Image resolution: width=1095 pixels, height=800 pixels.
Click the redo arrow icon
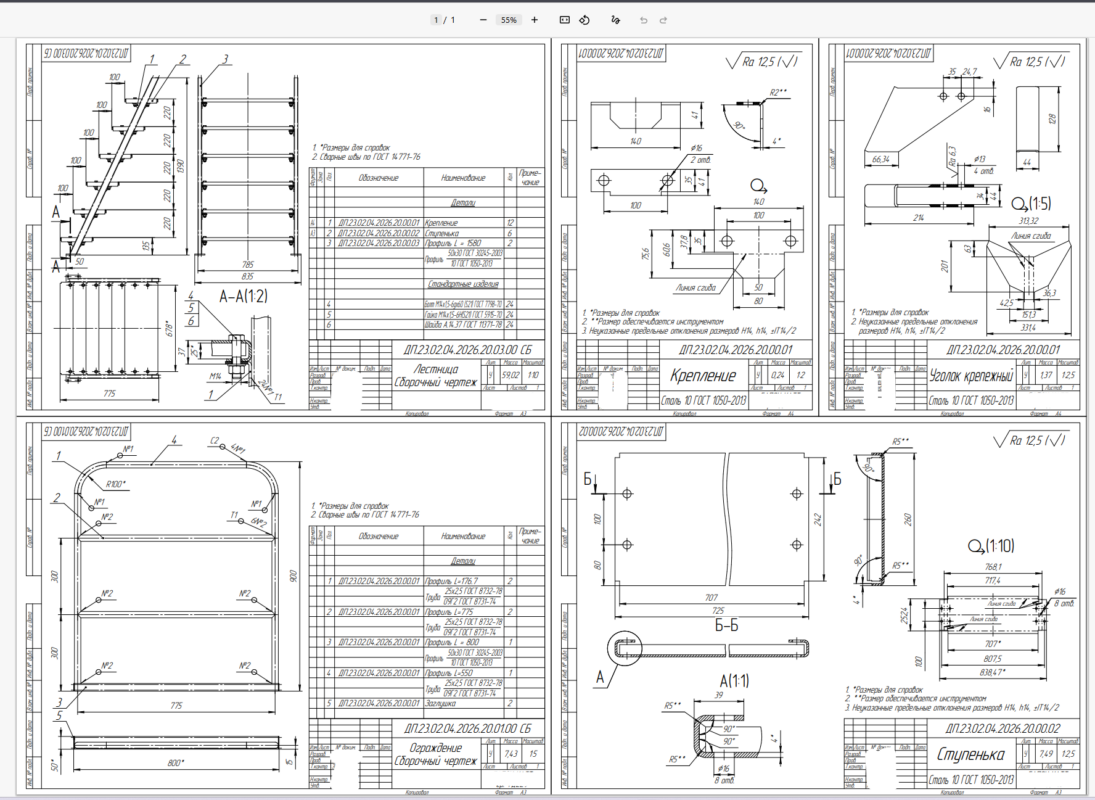663,20
